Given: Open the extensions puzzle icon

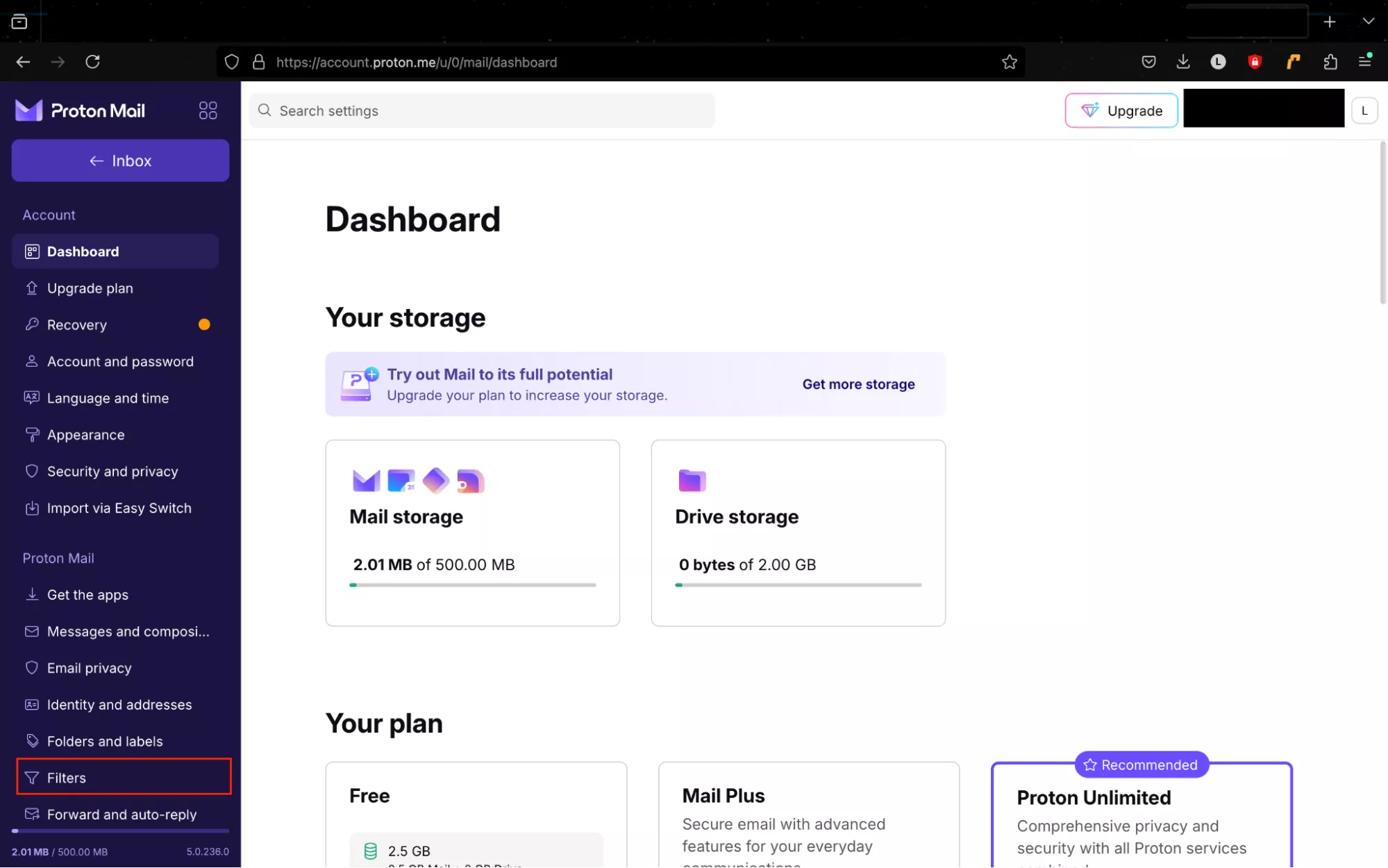Looking at the screenshot, I should pos(1330,62).
